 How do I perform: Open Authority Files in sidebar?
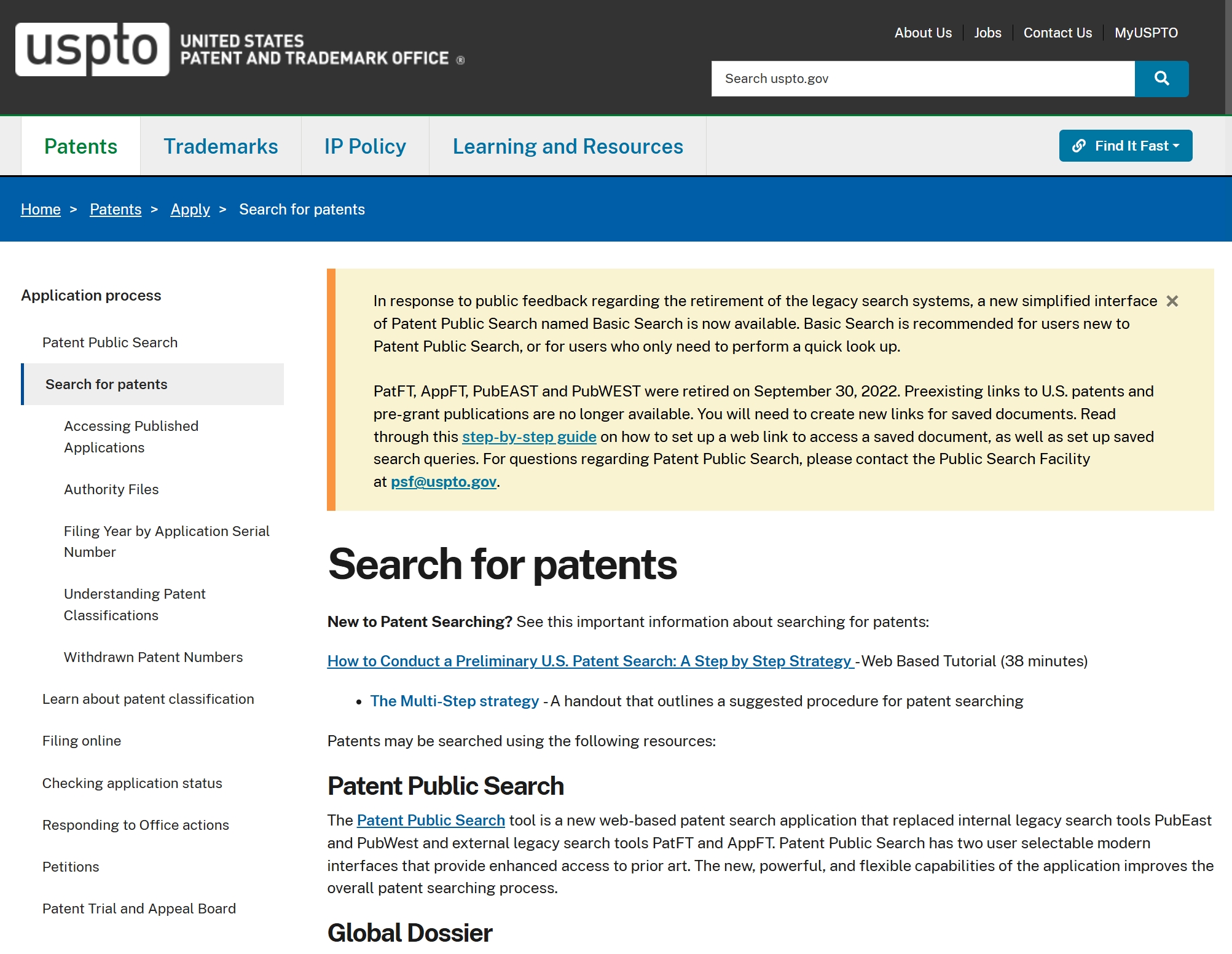pos(111,489)
